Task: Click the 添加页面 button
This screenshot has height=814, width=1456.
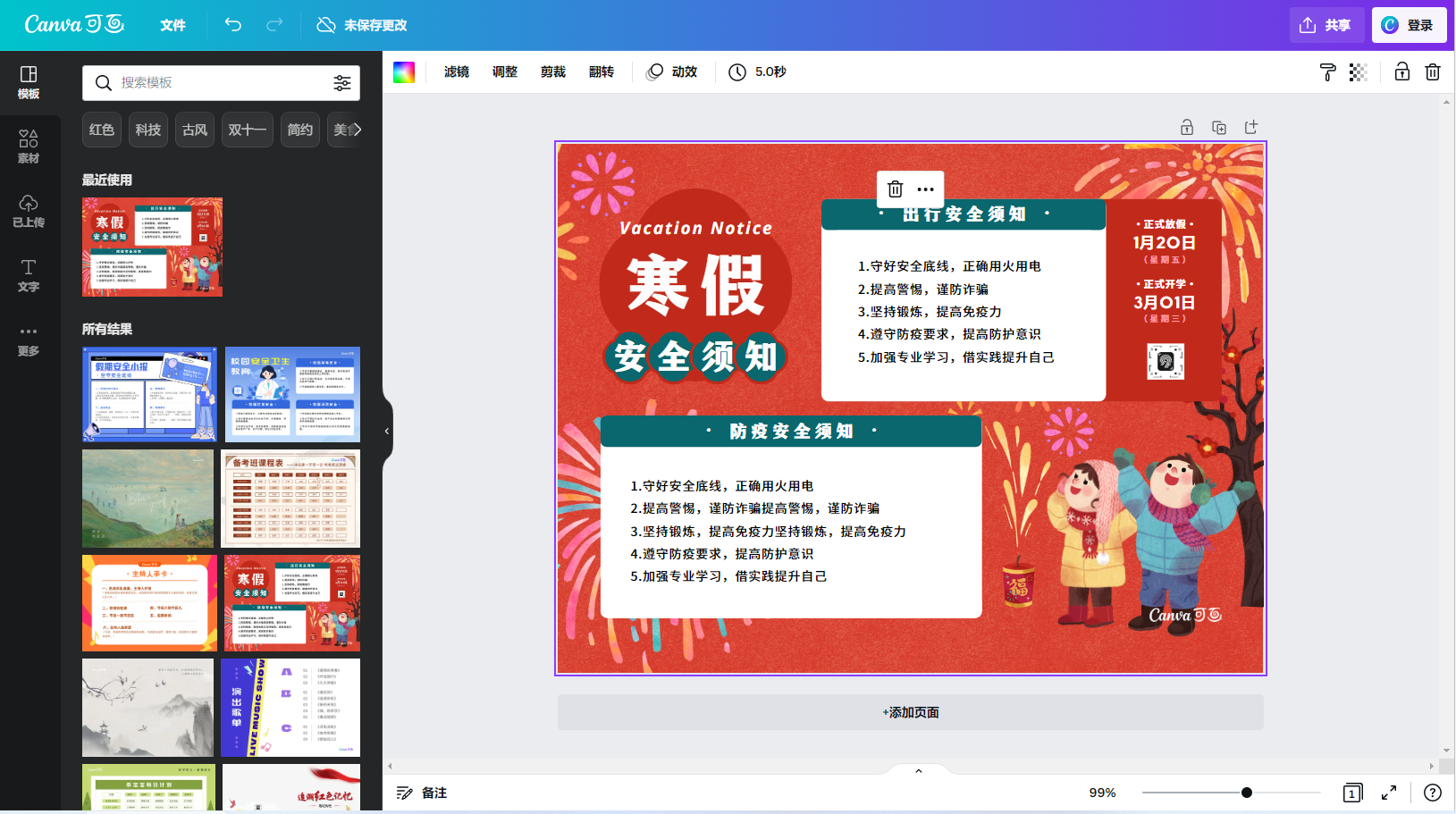Action: [911, 712]
